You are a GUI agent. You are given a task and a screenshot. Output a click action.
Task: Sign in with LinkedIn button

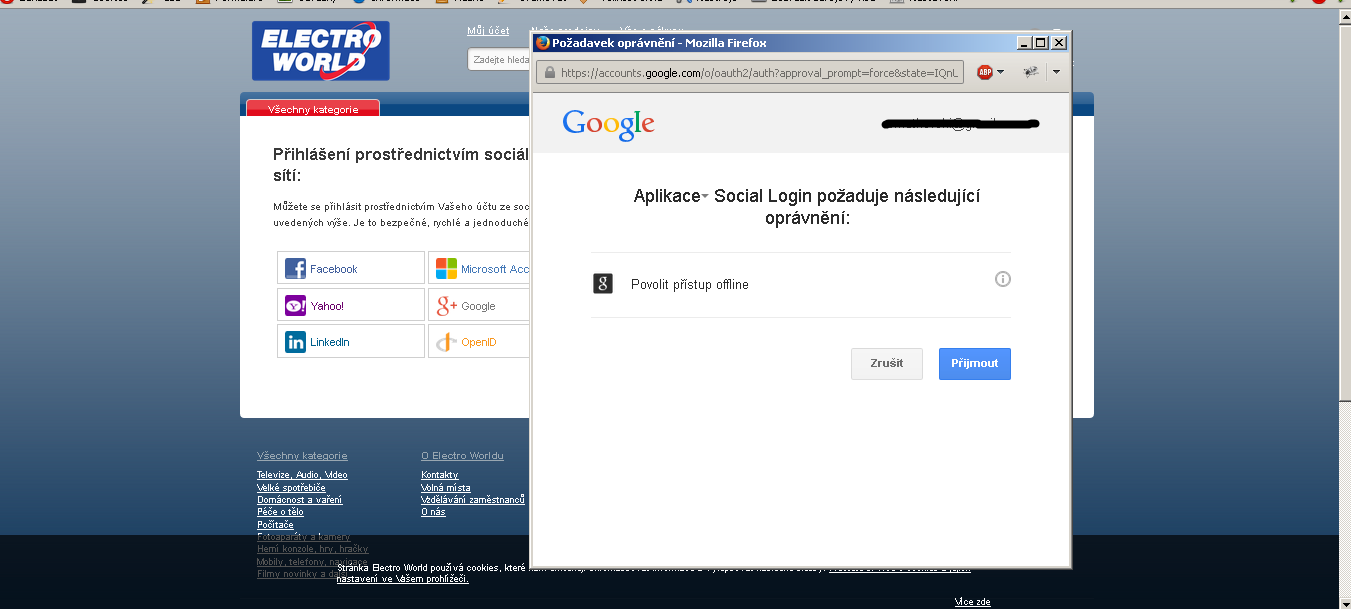351,341
